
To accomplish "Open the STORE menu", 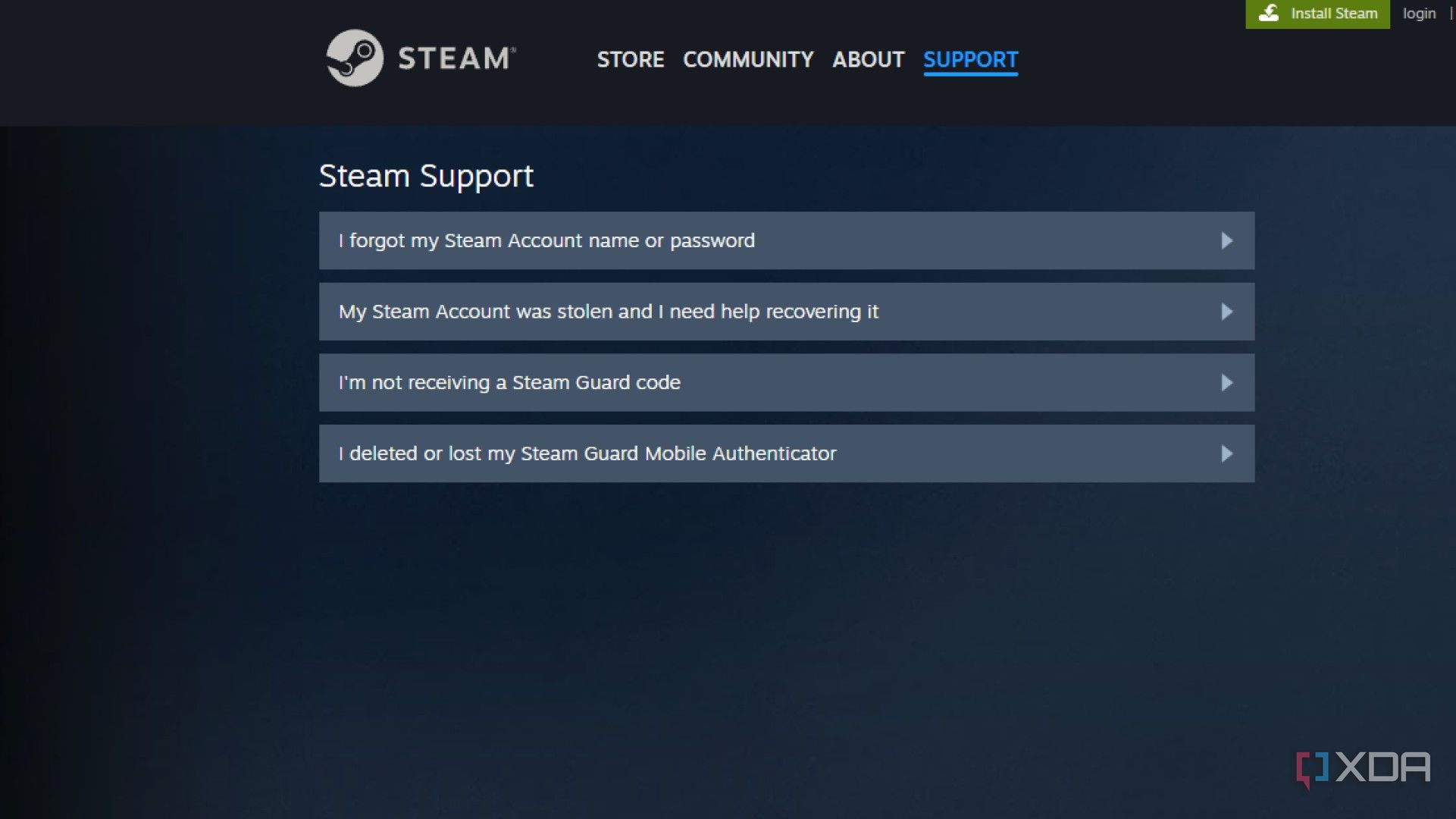I will (x=630, y=59).
